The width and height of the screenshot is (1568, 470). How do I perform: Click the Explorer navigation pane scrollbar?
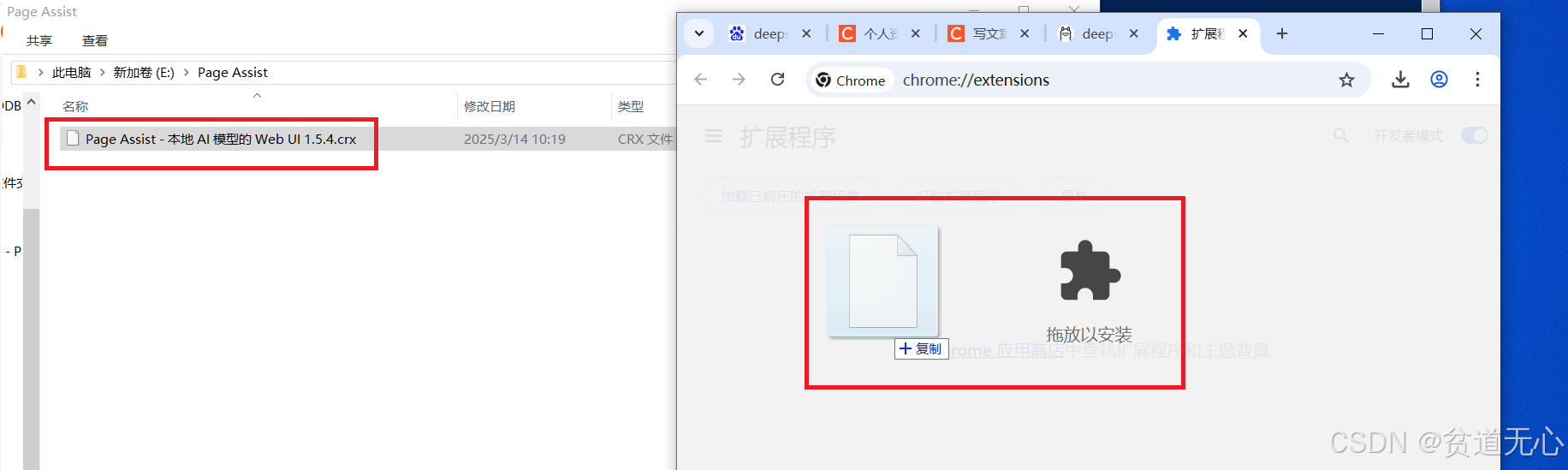[x=32, y=338]
